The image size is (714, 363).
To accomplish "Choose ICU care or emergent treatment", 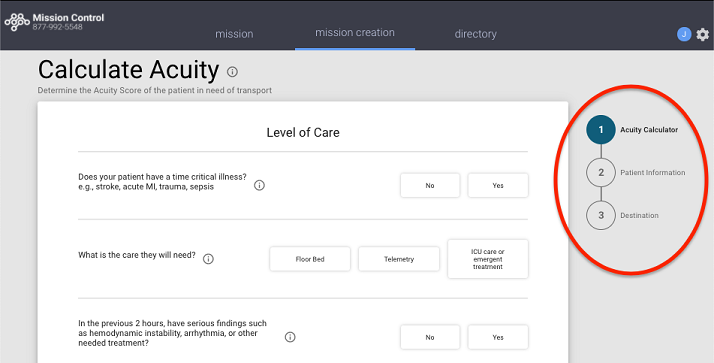I will [x=488, y=259].
